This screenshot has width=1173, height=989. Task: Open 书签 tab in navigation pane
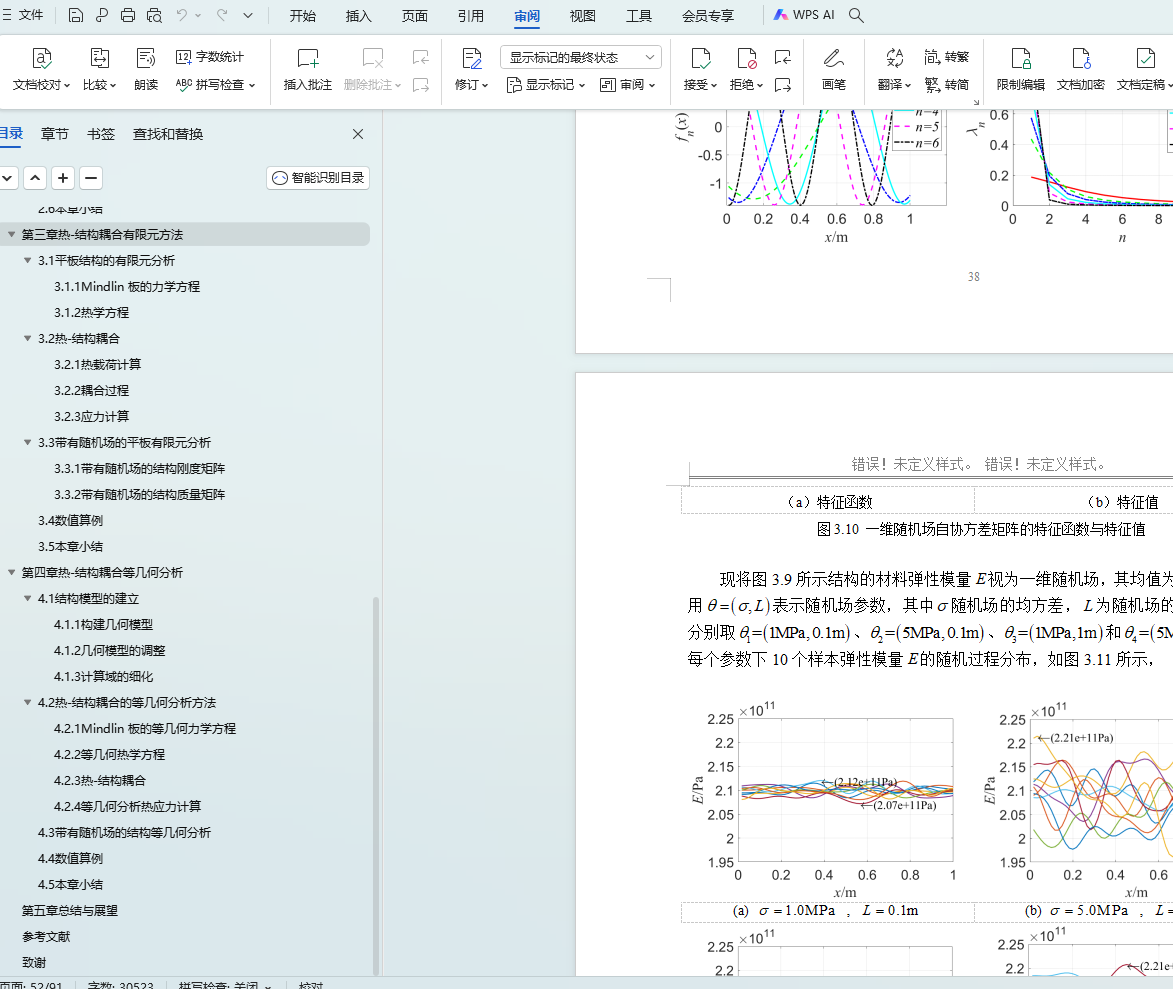coord(101,134)
